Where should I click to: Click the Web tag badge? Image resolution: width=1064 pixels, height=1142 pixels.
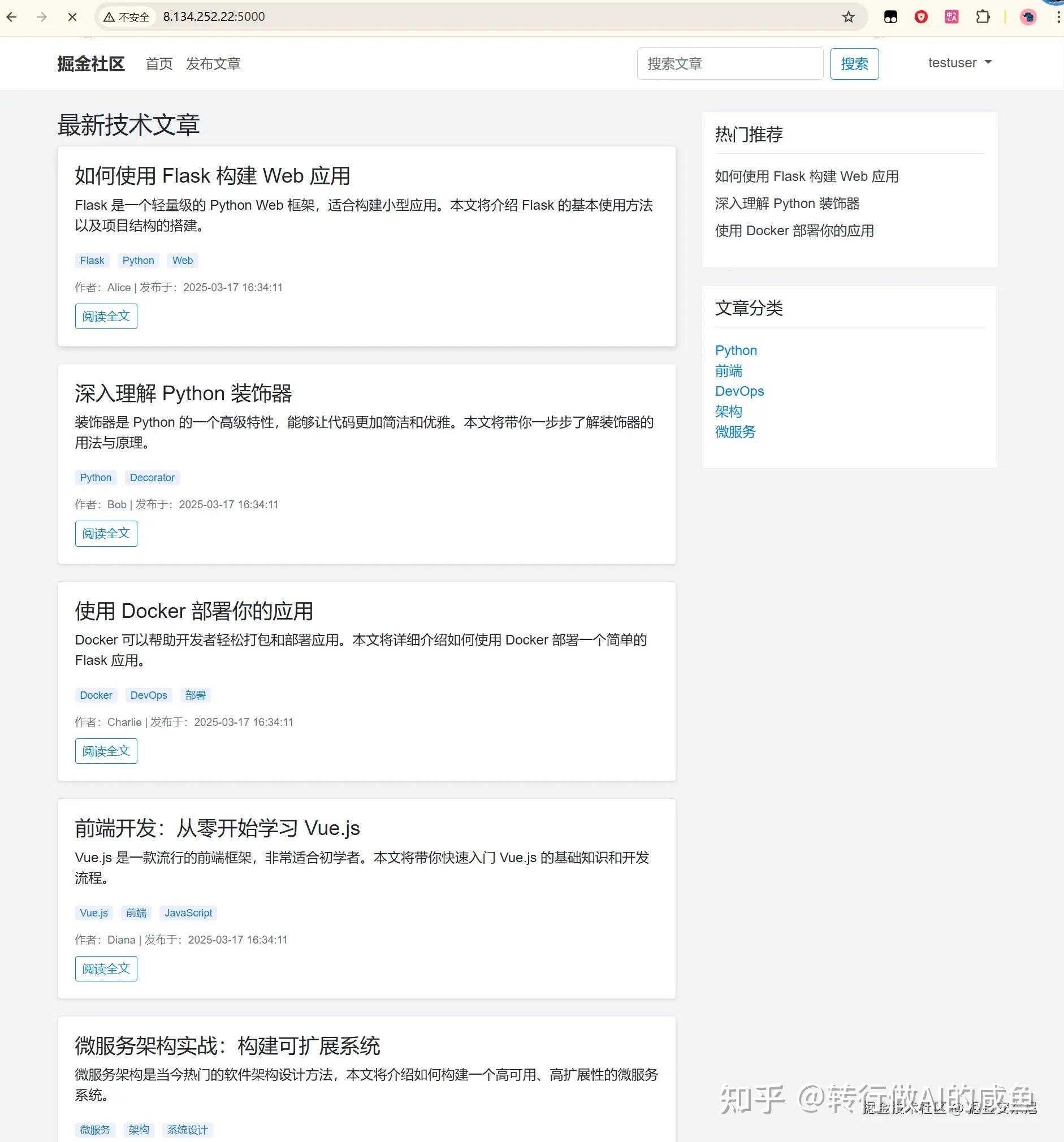[183, 260]
